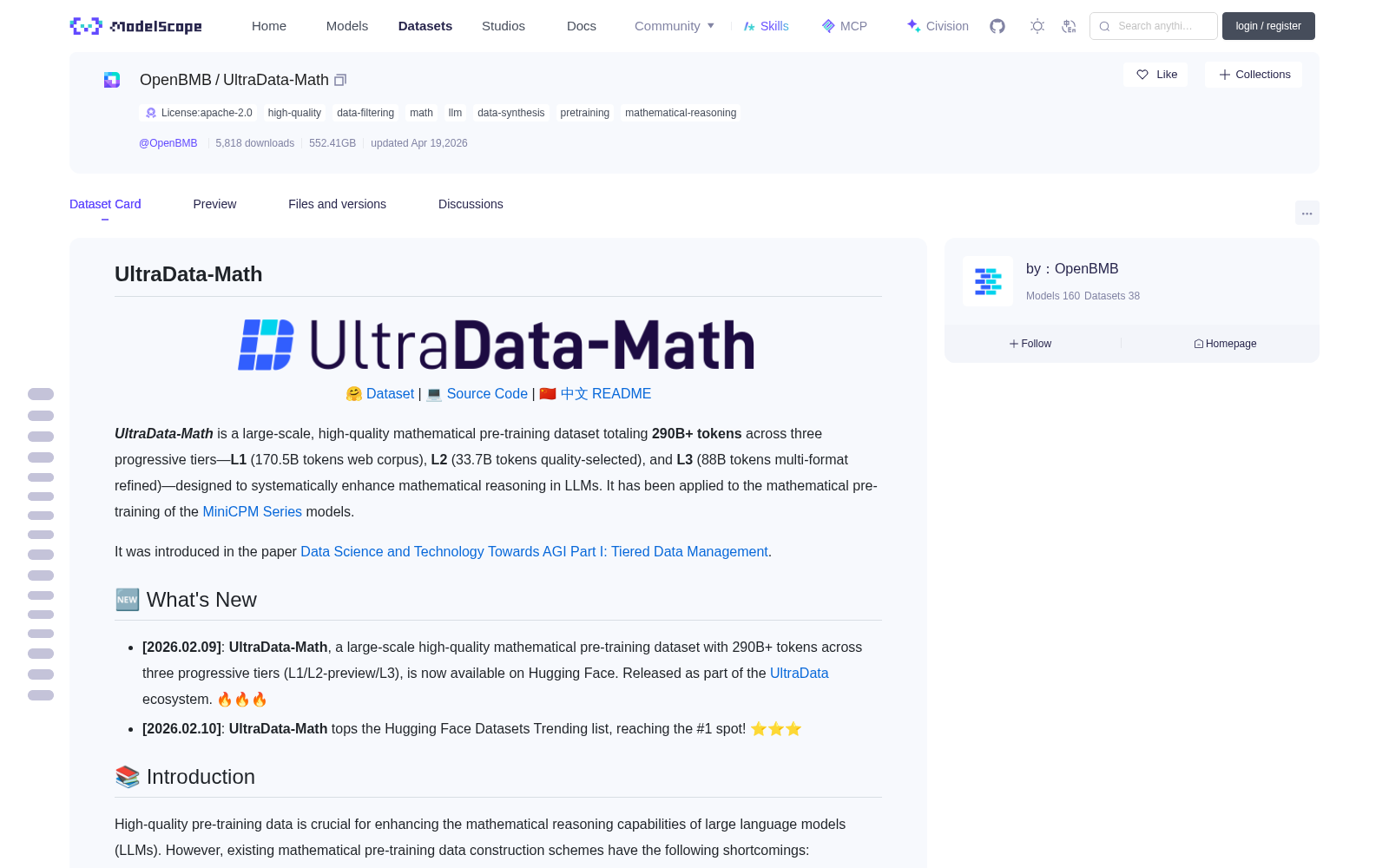
Task: Open the 中文 README link
Action: pos(606,393)
